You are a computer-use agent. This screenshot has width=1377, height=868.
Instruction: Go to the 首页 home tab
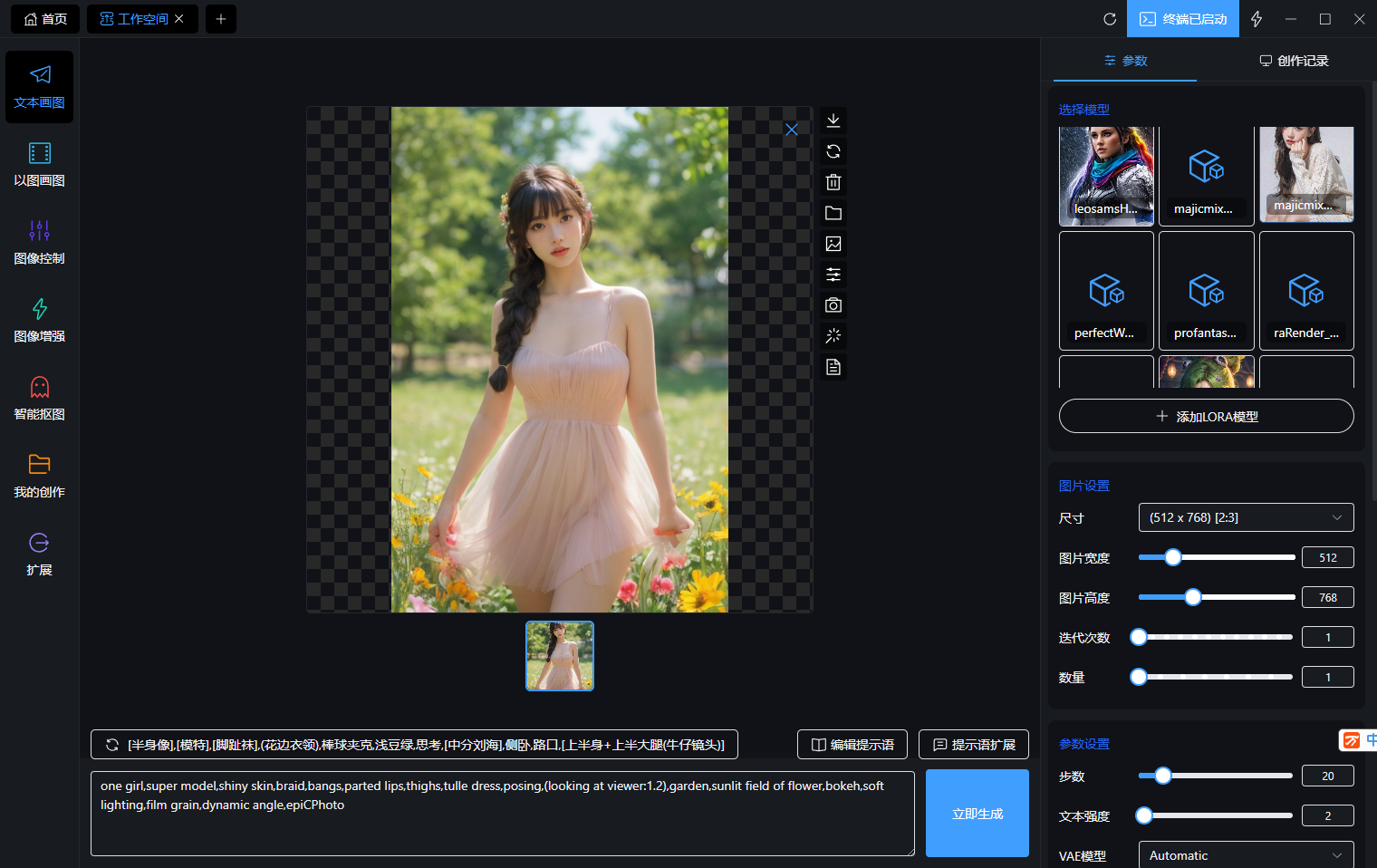pyautogui.click(x=45, y=19)
